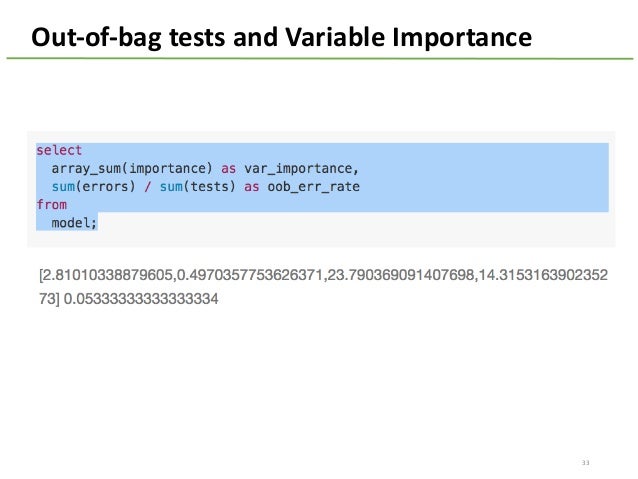Click the value starting 14.3153163902352
638x479 pixels.
[x=543, y=275]
